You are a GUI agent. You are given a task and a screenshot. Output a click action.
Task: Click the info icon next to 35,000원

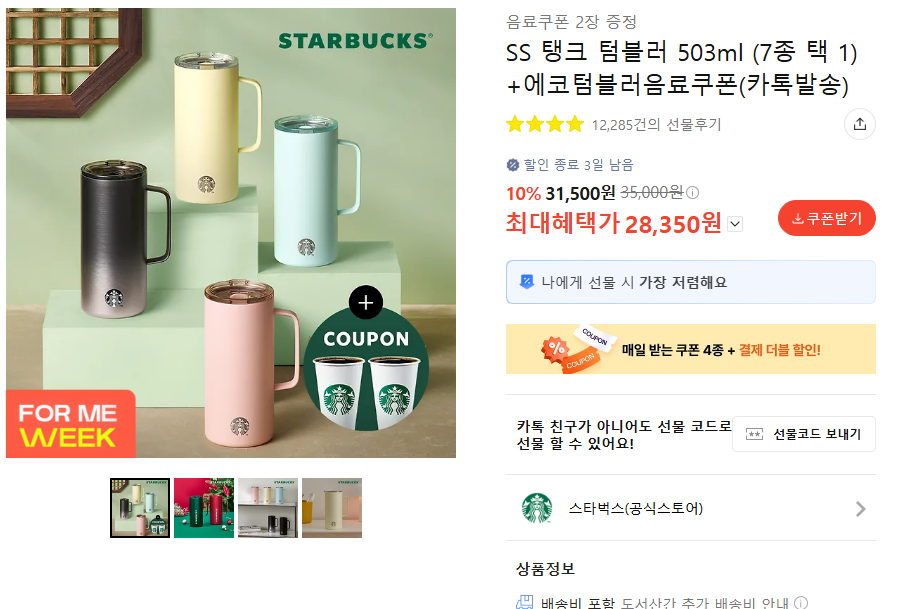coord(693,193)
